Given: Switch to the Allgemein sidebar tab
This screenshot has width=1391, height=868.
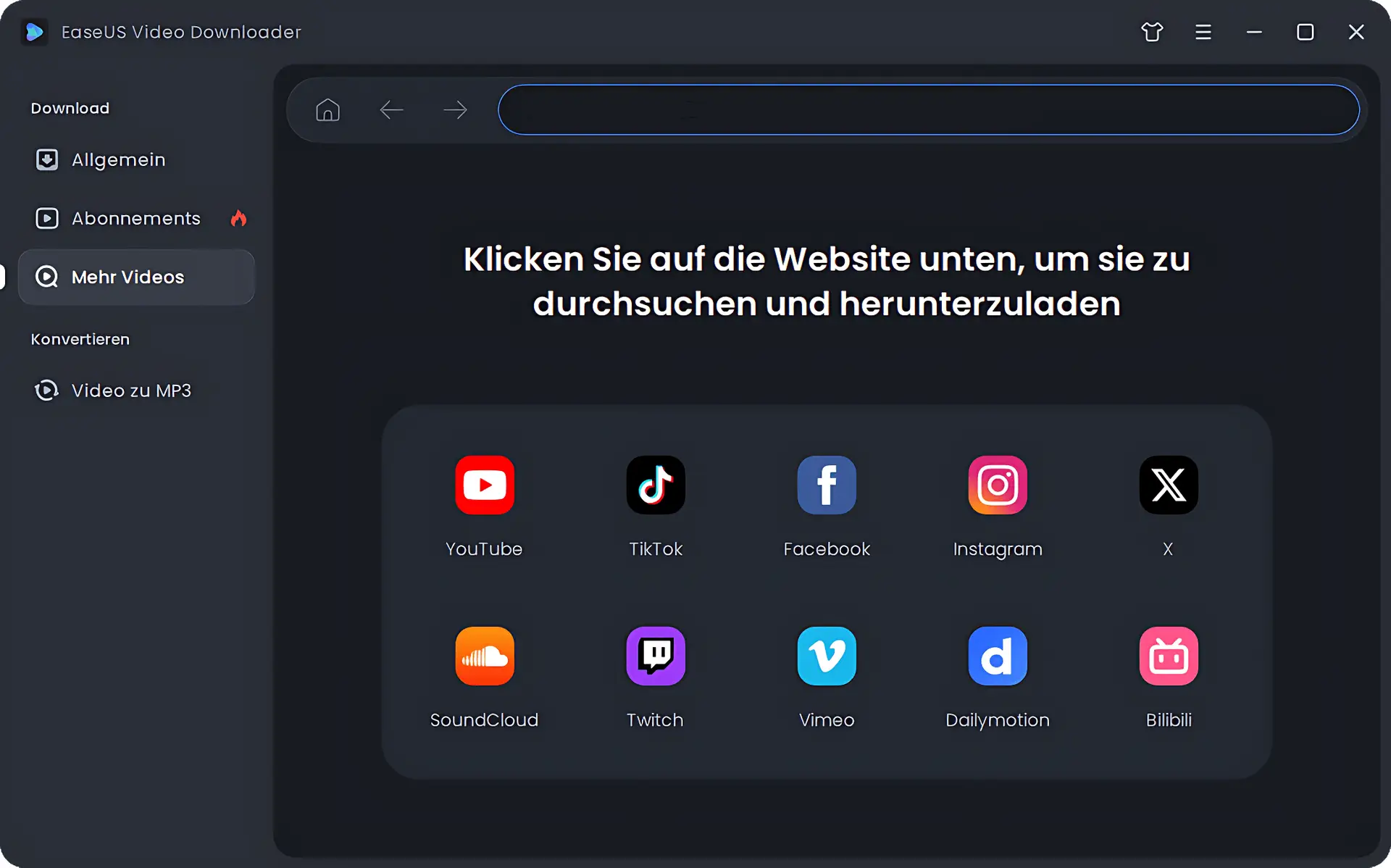Looking at the screenshot, I should click(119, 159).
